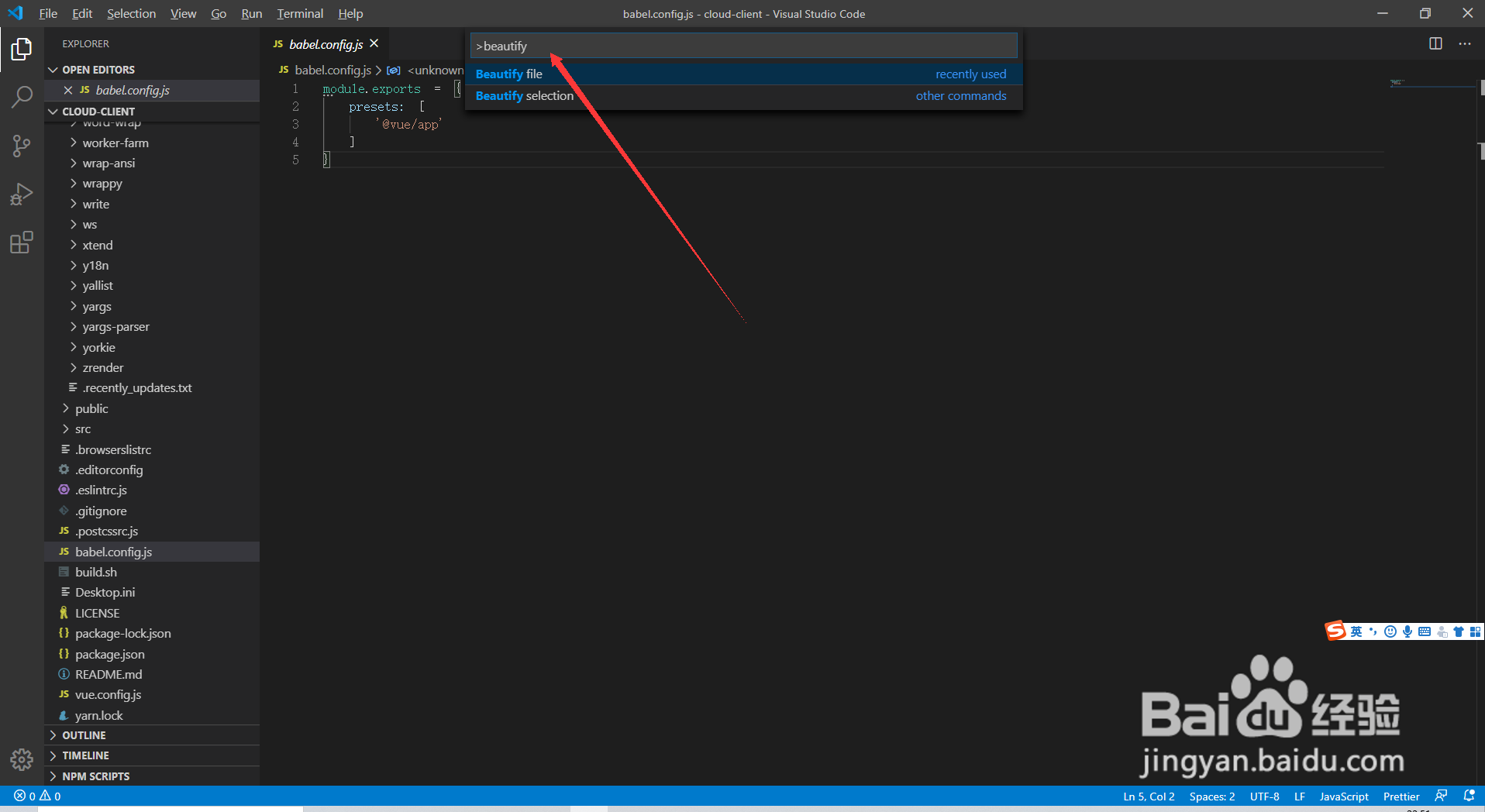Select the babel.config.js editor tab
1485x812 pixels.
pyautogui.click(x=326, y=44)
